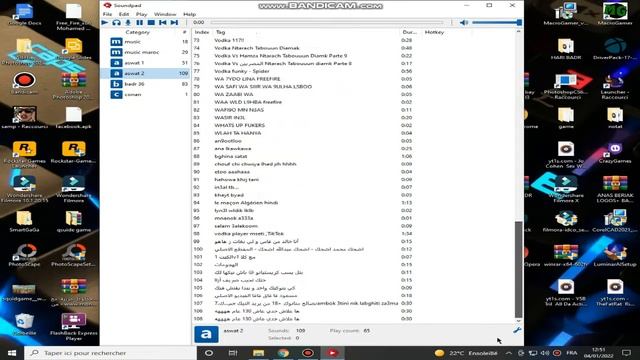Open the Windows Start menu
640x360 pixels.
click(12, 353)
